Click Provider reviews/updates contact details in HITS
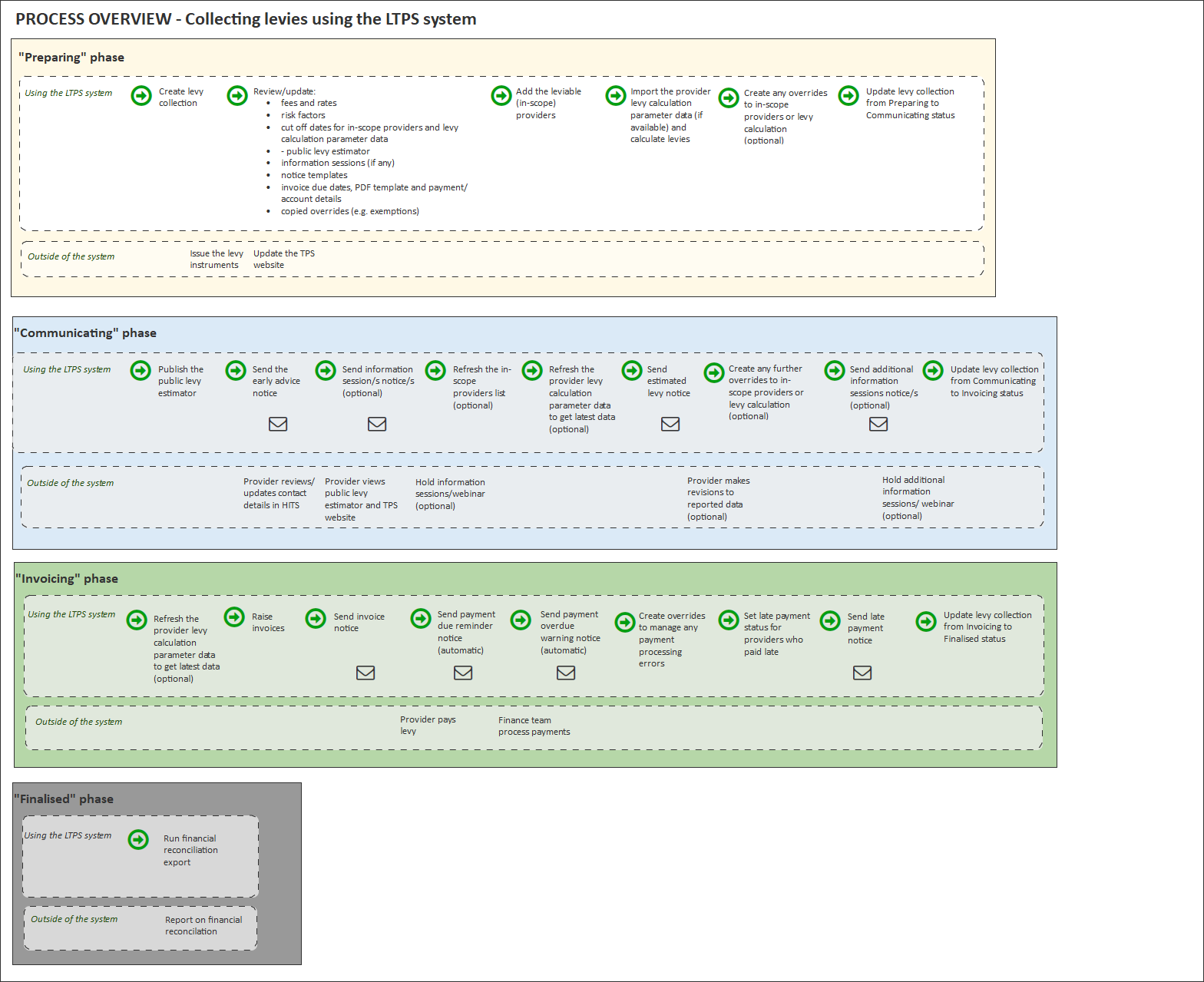The image size is (1204, 982). (x=279, y=494)
